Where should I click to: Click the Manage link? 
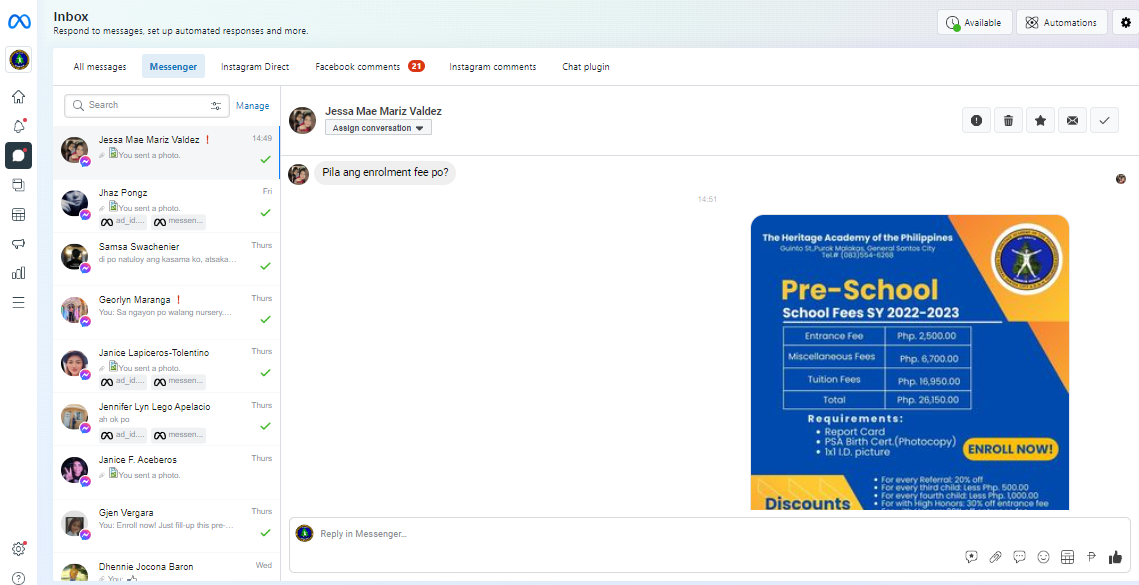[253, 105]
